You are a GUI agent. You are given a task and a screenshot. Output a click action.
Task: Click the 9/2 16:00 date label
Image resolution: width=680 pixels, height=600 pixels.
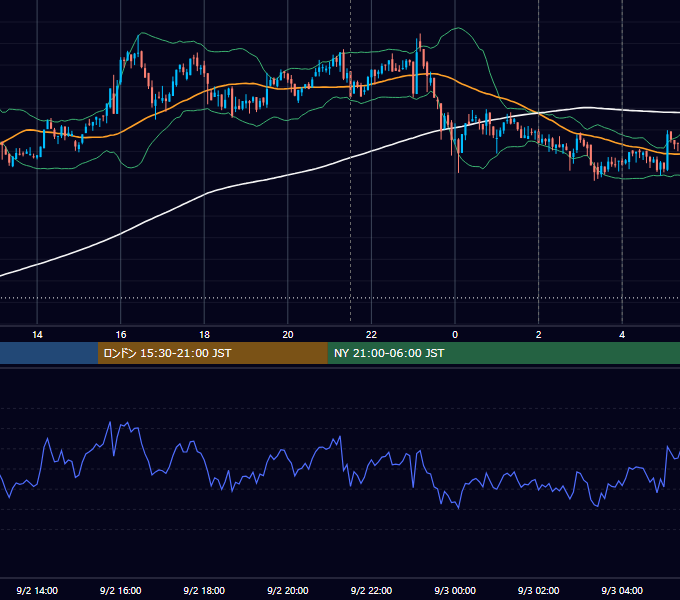pyautogui.click(x=121, y=590)
